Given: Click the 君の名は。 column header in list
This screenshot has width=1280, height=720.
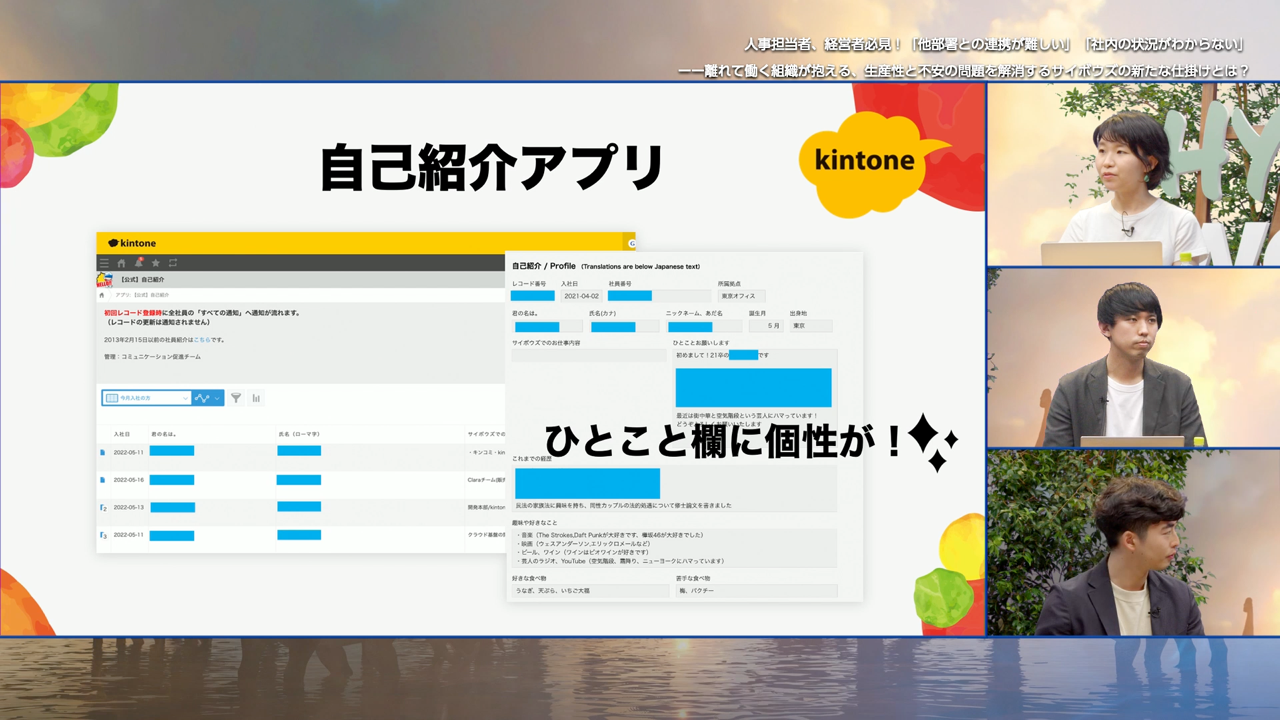Looking at the screenshot, I should click(163, 434).
